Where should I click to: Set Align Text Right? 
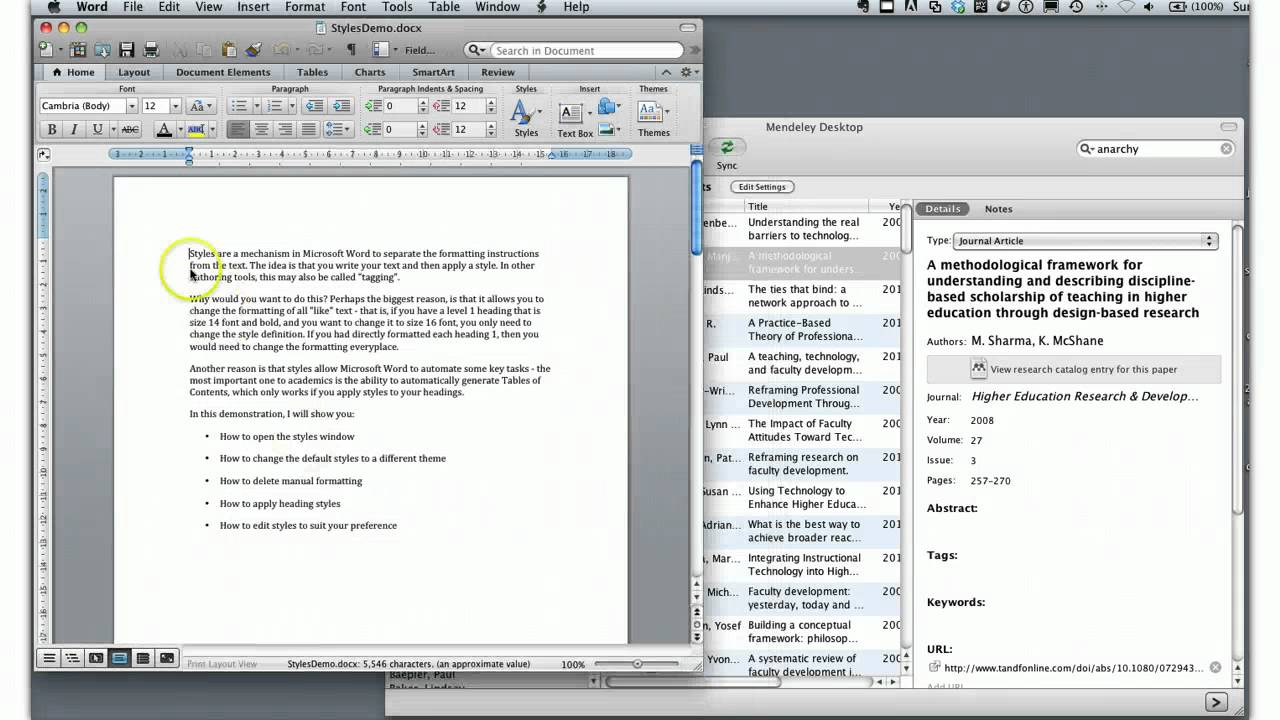point(285,129)
